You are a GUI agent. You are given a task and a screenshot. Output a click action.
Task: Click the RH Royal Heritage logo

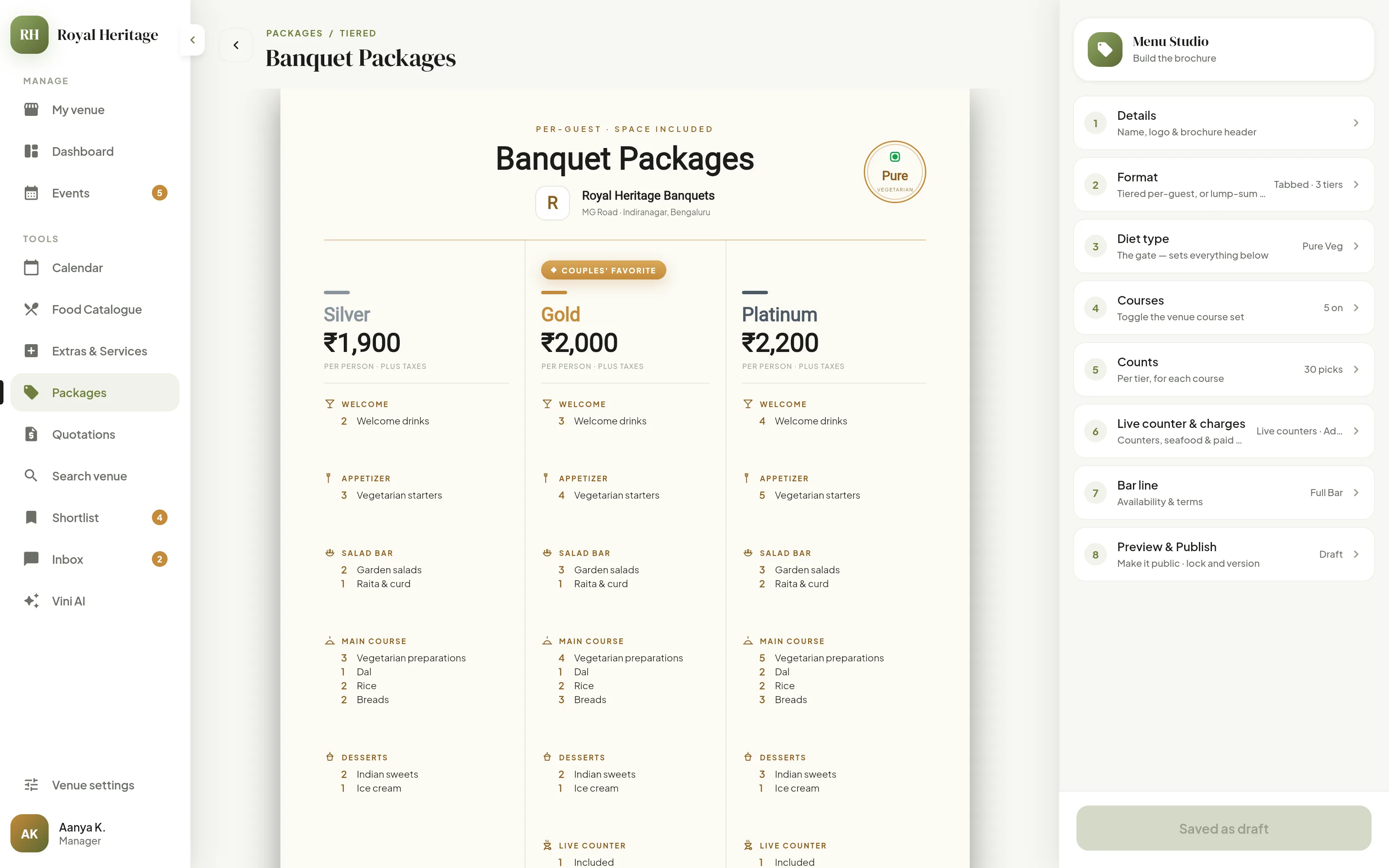29,34
